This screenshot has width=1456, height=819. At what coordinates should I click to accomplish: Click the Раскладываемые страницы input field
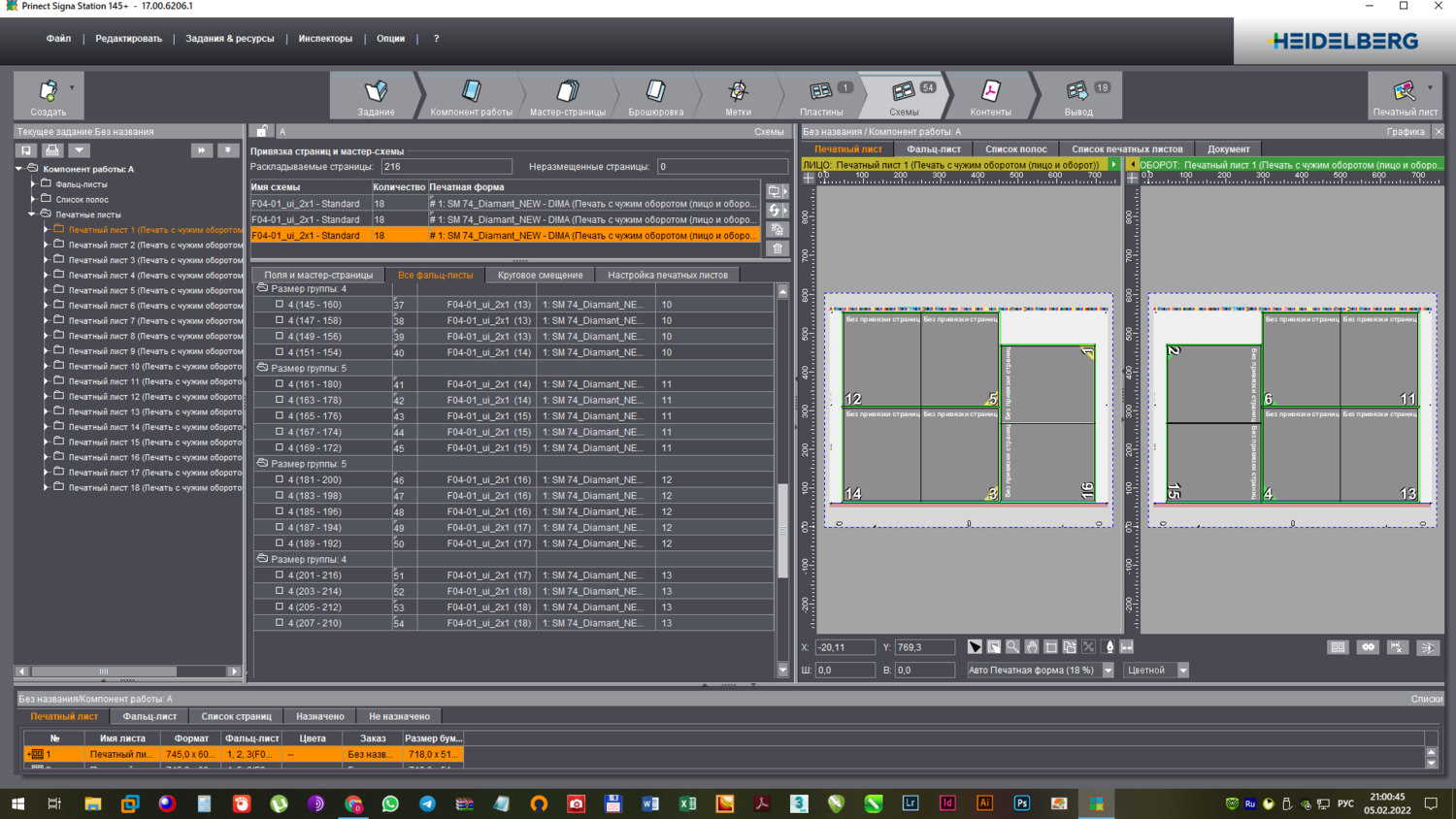[447, 167]
